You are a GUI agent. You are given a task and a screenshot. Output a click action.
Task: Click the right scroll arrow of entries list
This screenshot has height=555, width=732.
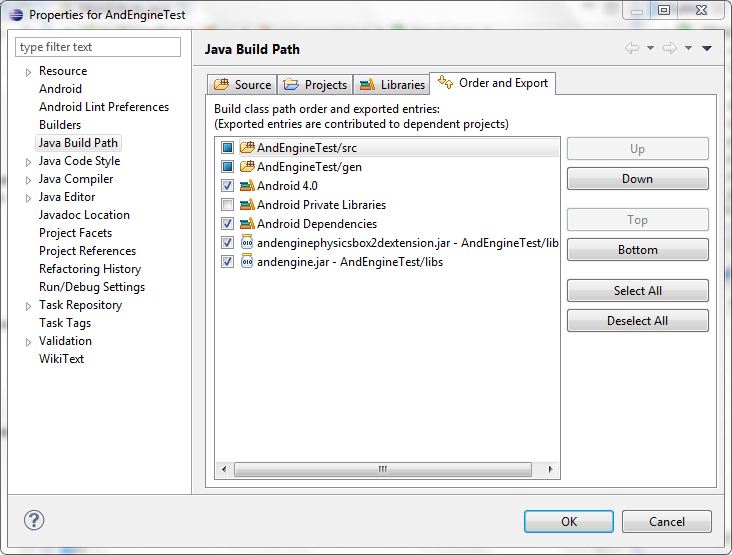[x=550, y=469]
